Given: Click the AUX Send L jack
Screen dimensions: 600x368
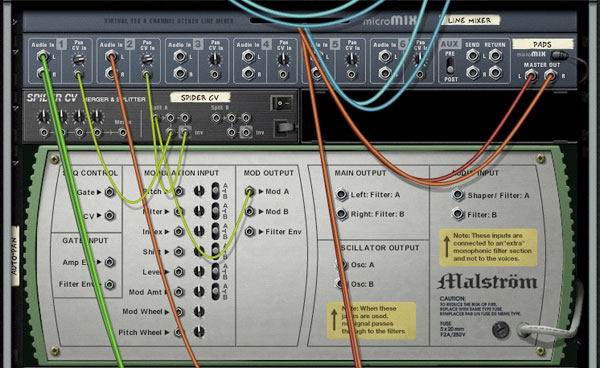Looking at the screenshot, I should click(473, 56).
